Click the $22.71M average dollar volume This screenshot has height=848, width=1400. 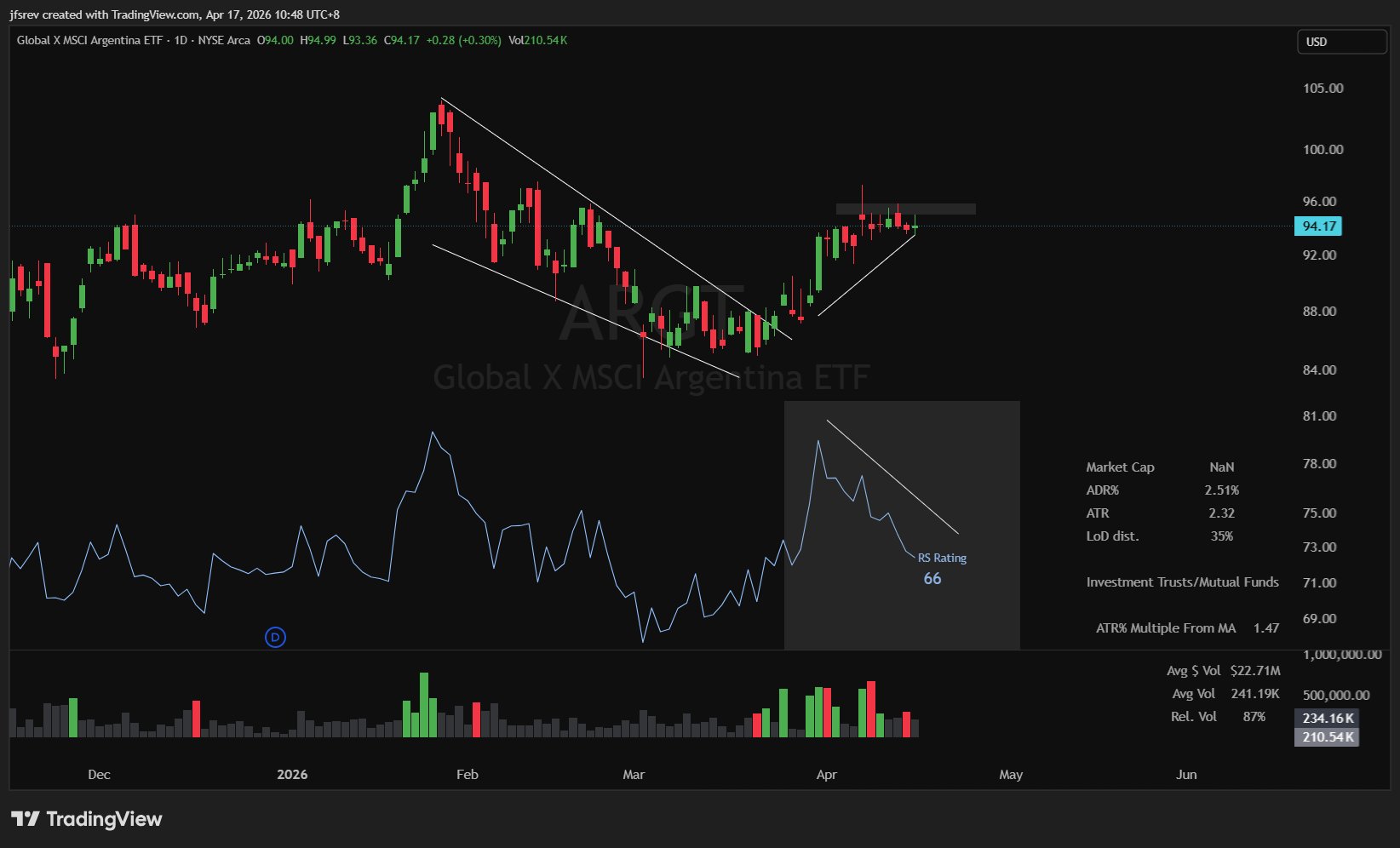point(1255,671)
